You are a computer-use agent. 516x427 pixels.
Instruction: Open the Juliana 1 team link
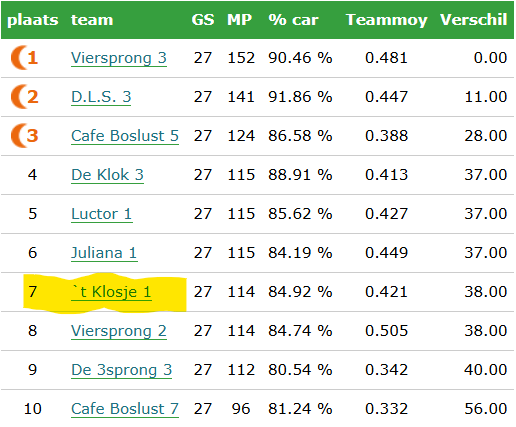pyautogui.click(x=104, y=253)
